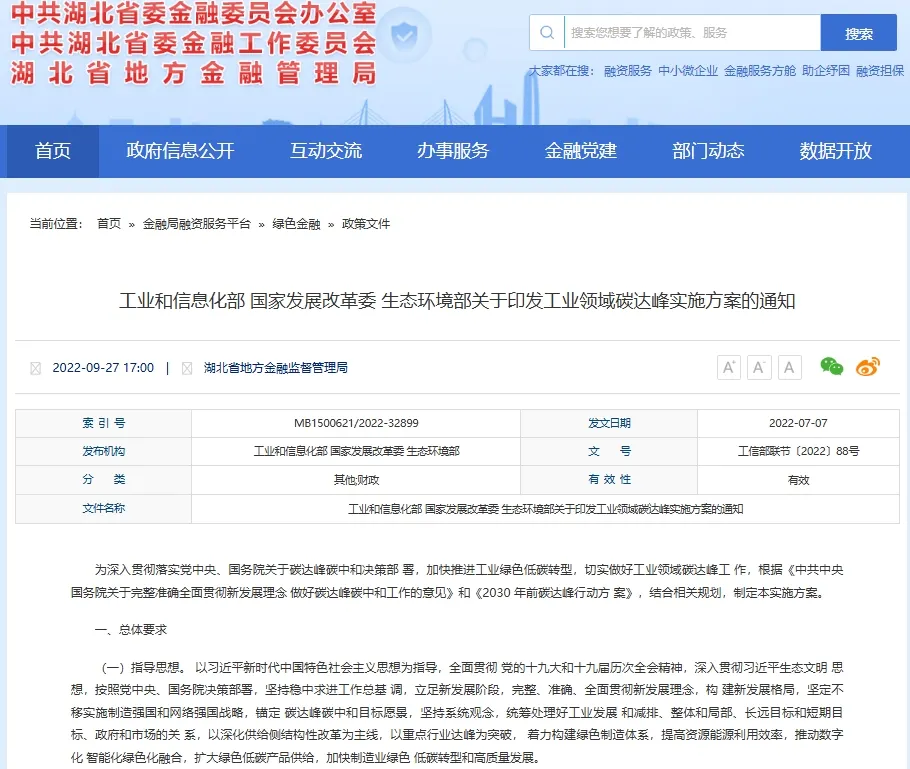Click the source icon beside 湖北省地方金融监督管理局

[x=187, y=368]
